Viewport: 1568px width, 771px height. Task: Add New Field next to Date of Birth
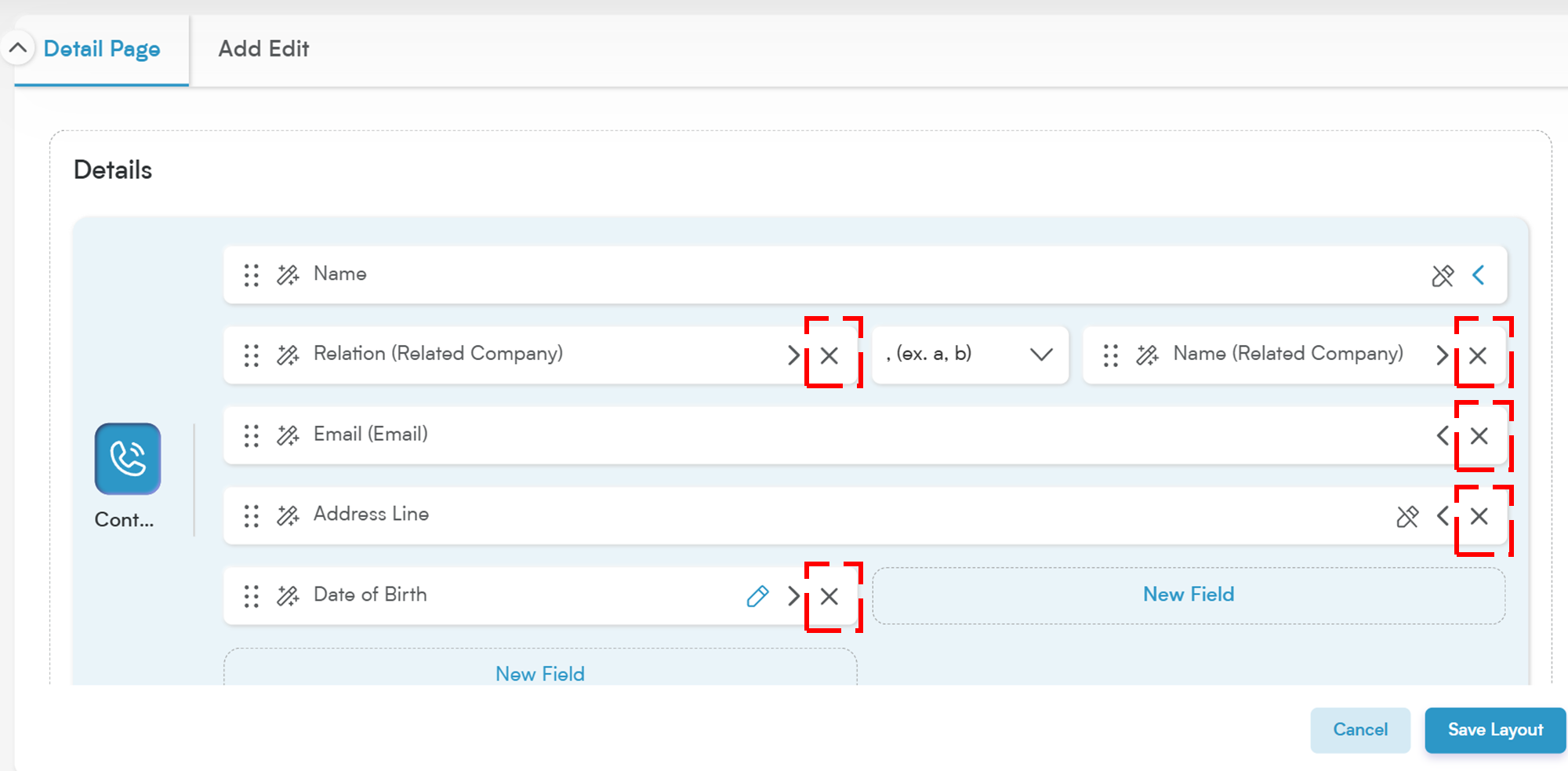pos(1189,595)
